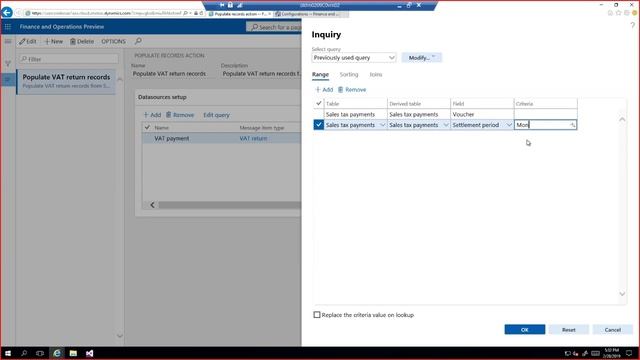This screenshot has height=360, width=640.
Task: Expand the Derived table dropdown arrow
Action: pos(446,125)
